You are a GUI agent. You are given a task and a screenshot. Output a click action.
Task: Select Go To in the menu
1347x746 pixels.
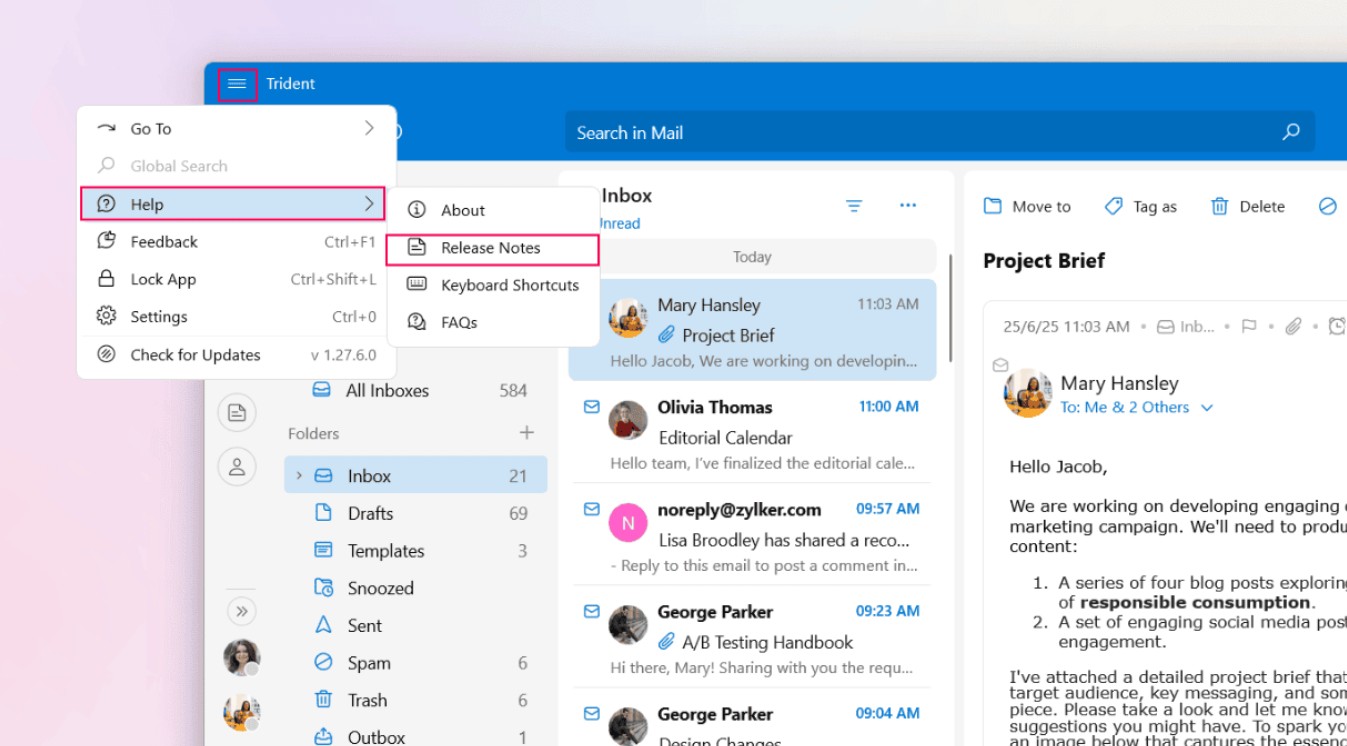pos(236,128)
